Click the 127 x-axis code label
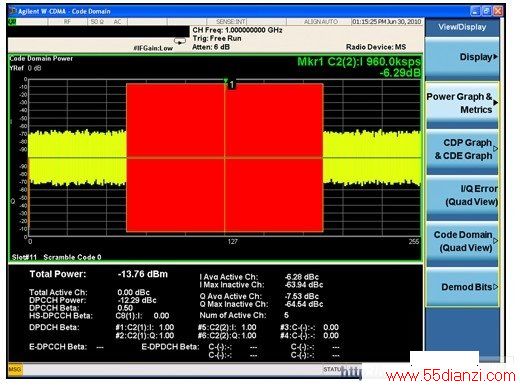 232,241
